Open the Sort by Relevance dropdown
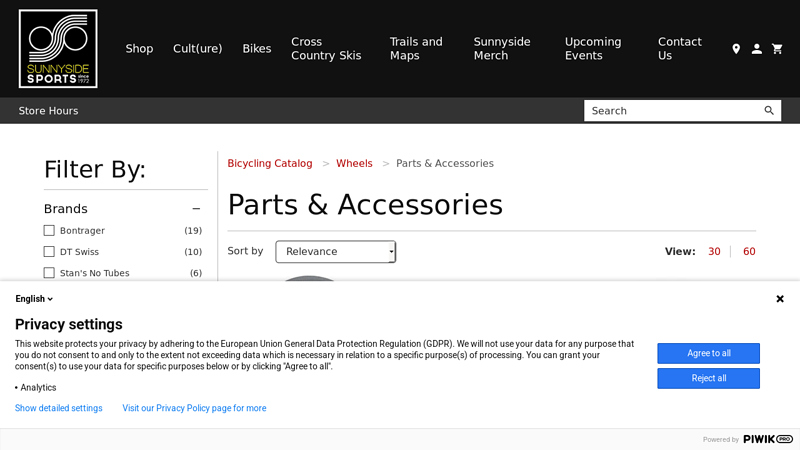This screenshot has width=800, height=450. tap(336, 252)
